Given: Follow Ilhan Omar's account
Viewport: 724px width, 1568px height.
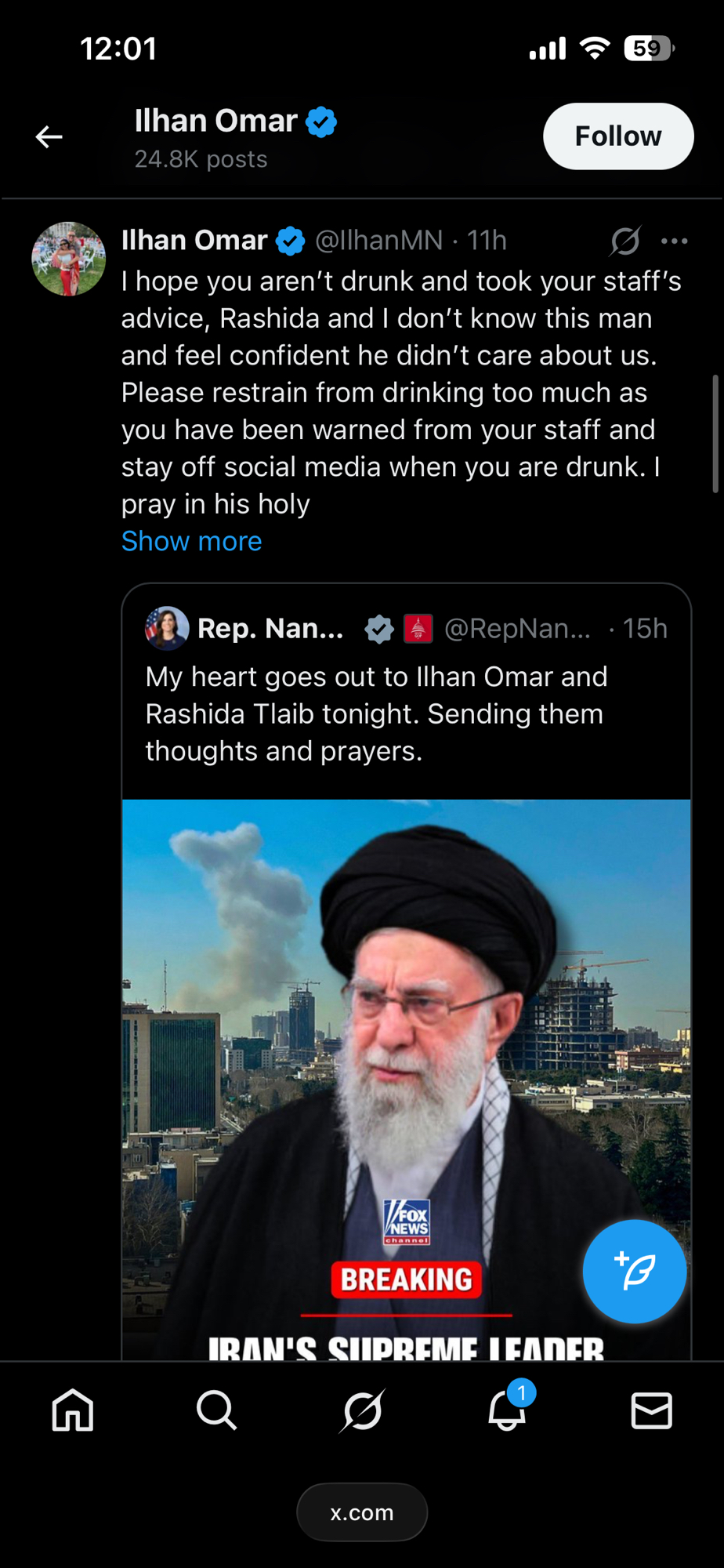Looking at the screenshot, I should [x=617, y=136].
